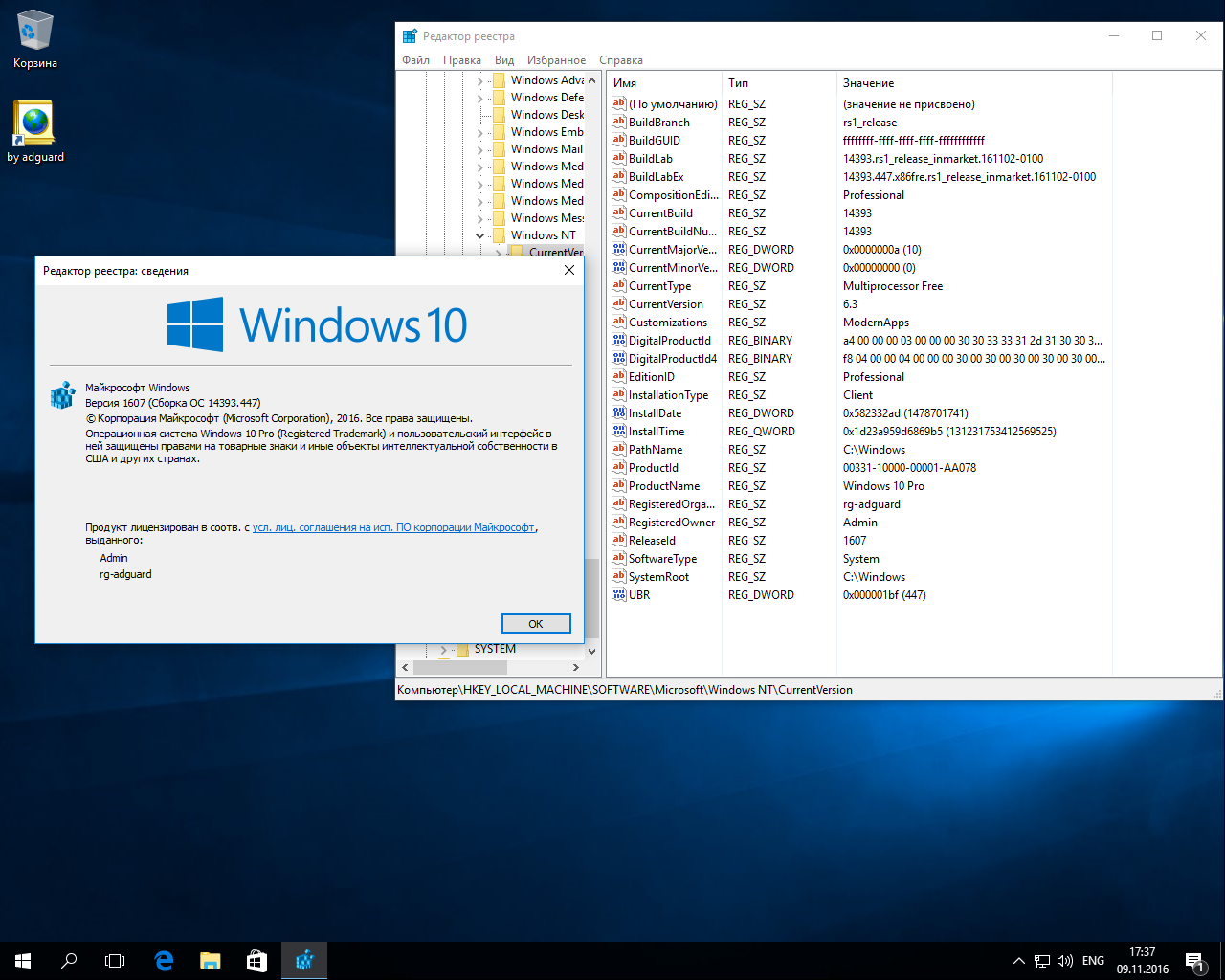Click tree horizontal scrollbar right arrow
This screenshot has width=1225, height=980.
(575, 667)
